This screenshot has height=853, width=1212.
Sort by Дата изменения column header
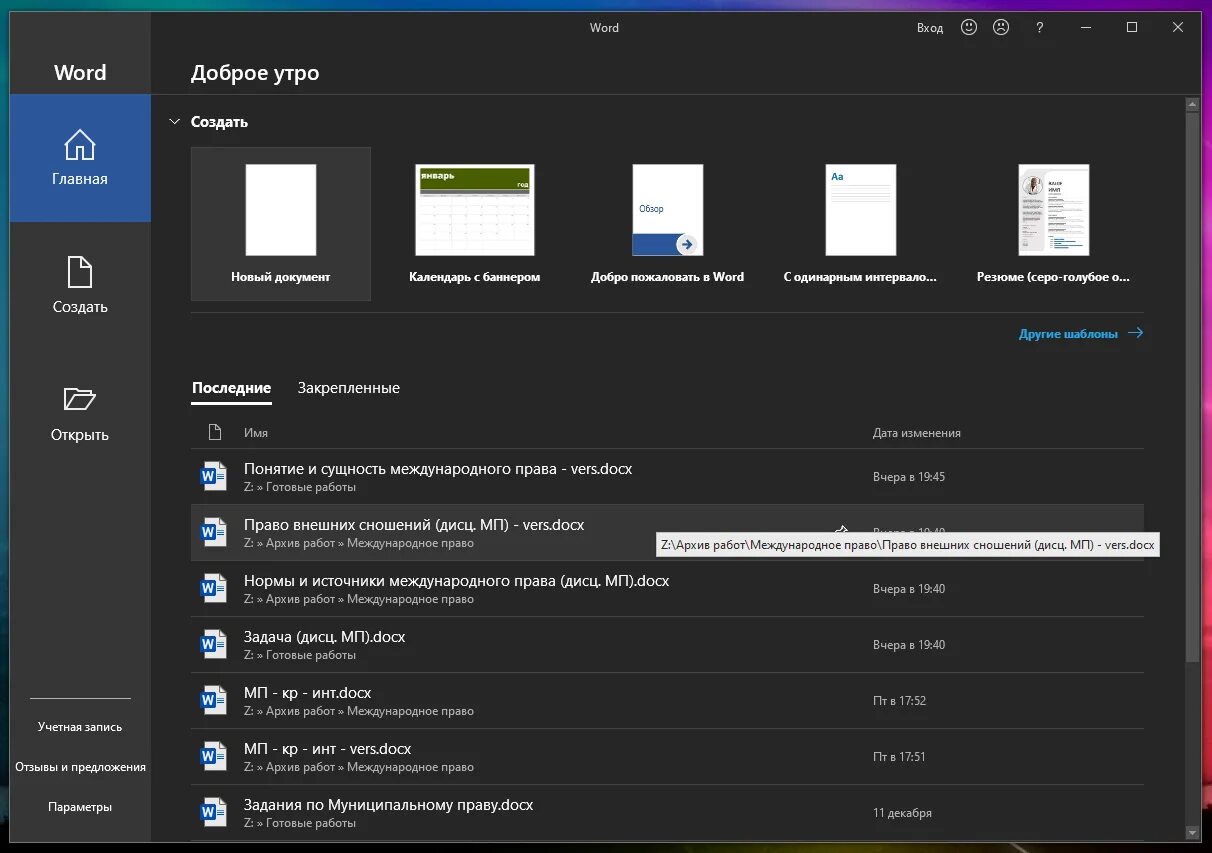click(x=917, y=433)
